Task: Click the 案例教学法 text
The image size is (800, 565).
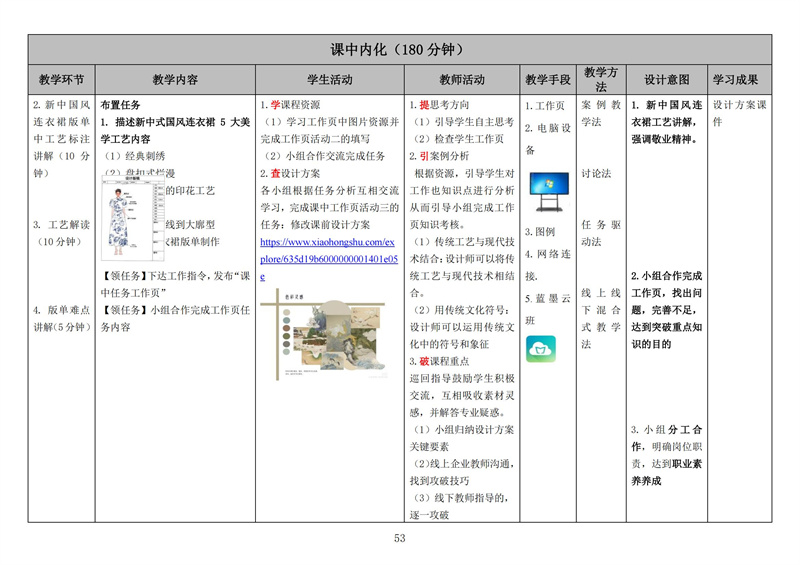Action: click(x=601, y=113)
